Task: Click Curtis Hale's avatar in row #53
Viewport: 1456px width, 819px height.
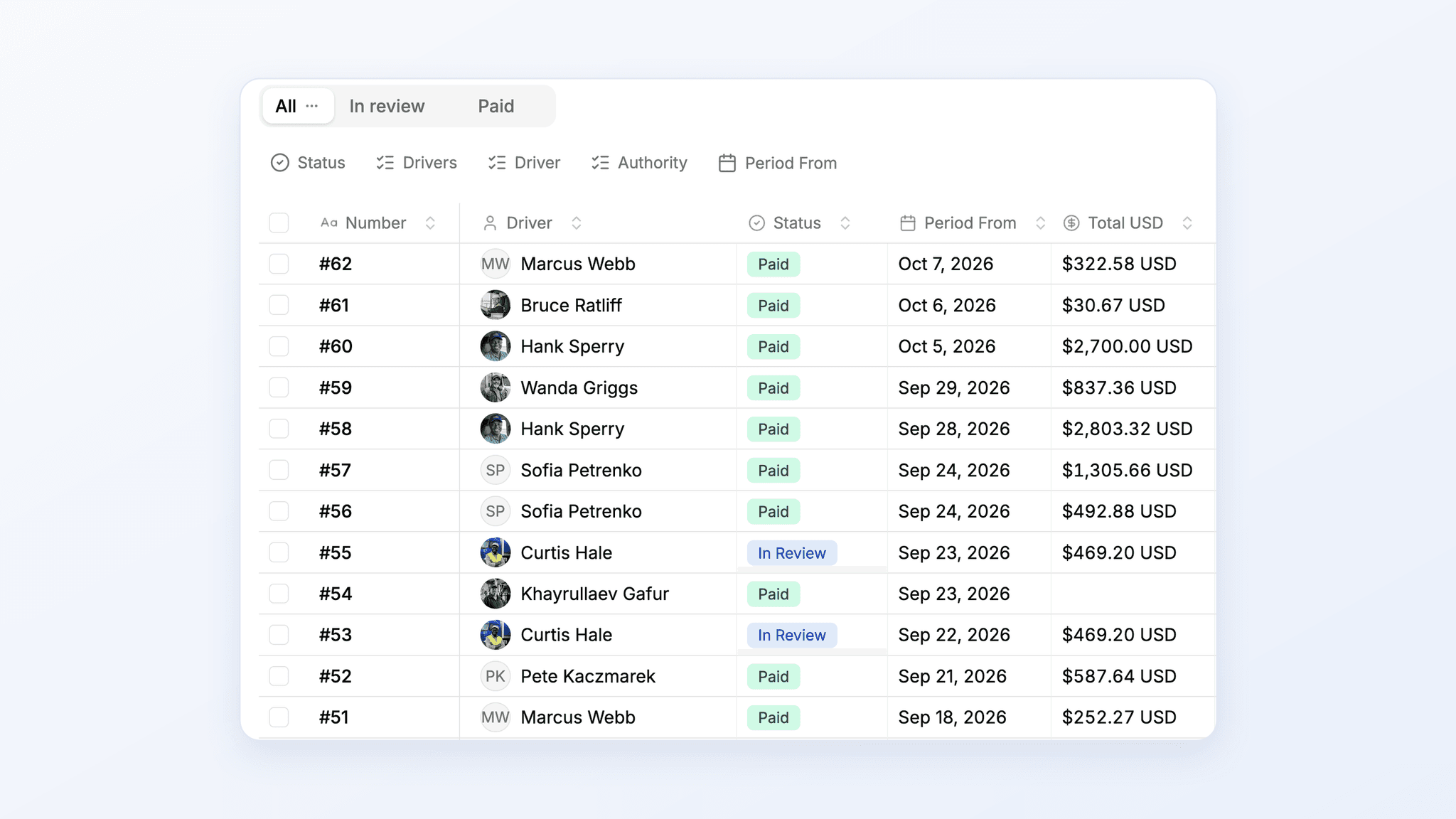Action: [496, 635]
